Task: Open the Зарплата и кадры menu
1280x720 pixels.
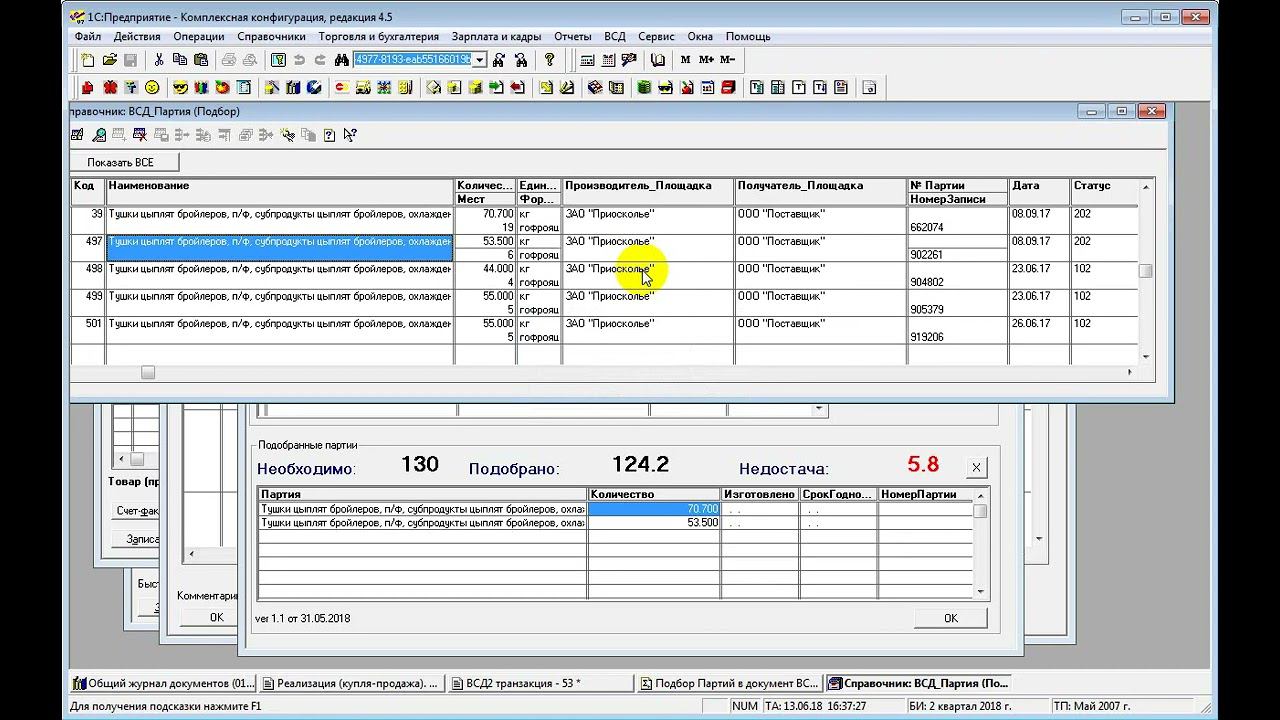Action: [496, 36]
